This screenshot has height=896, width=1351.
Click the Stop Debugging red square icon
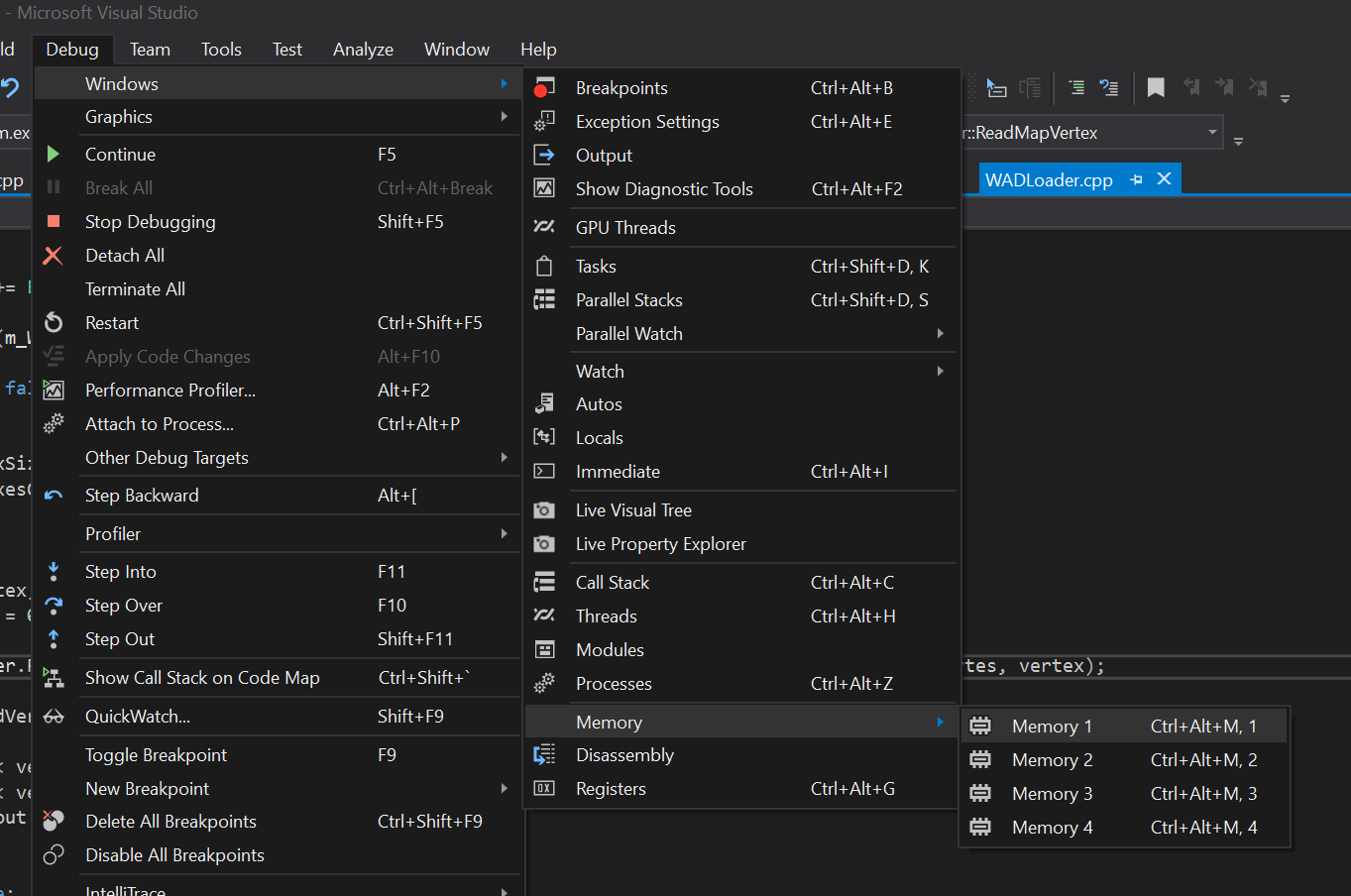(54, 222)
